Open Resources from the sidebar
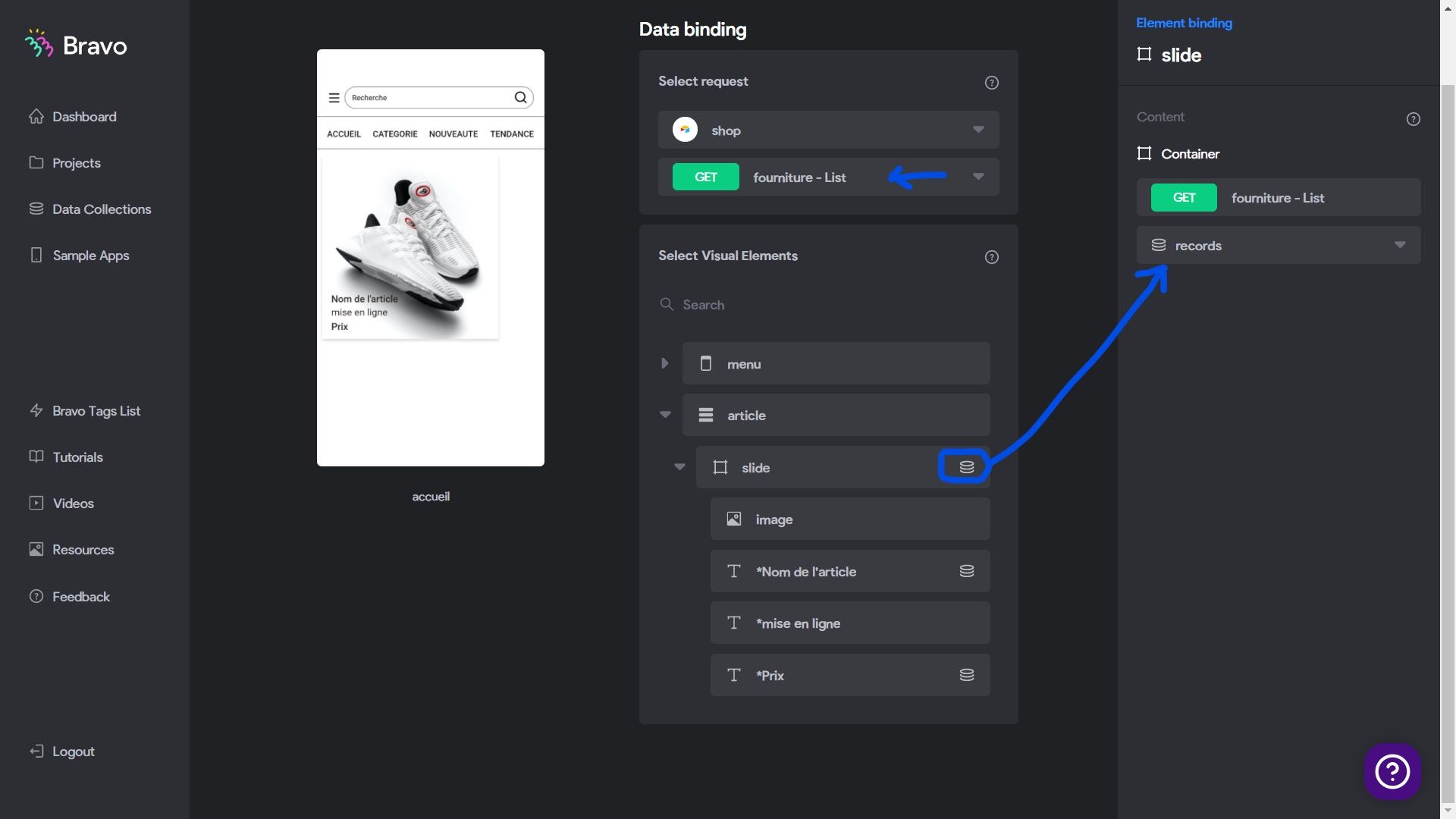 click(71, 550)
